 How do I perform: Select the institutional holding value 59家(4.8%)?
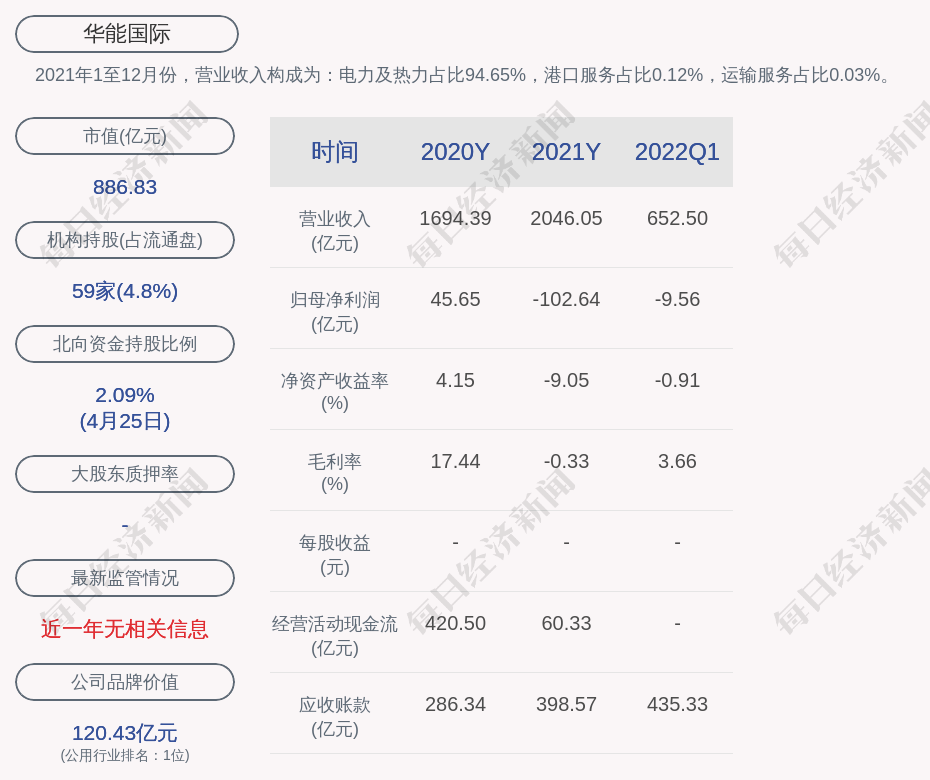click(125, 291)
